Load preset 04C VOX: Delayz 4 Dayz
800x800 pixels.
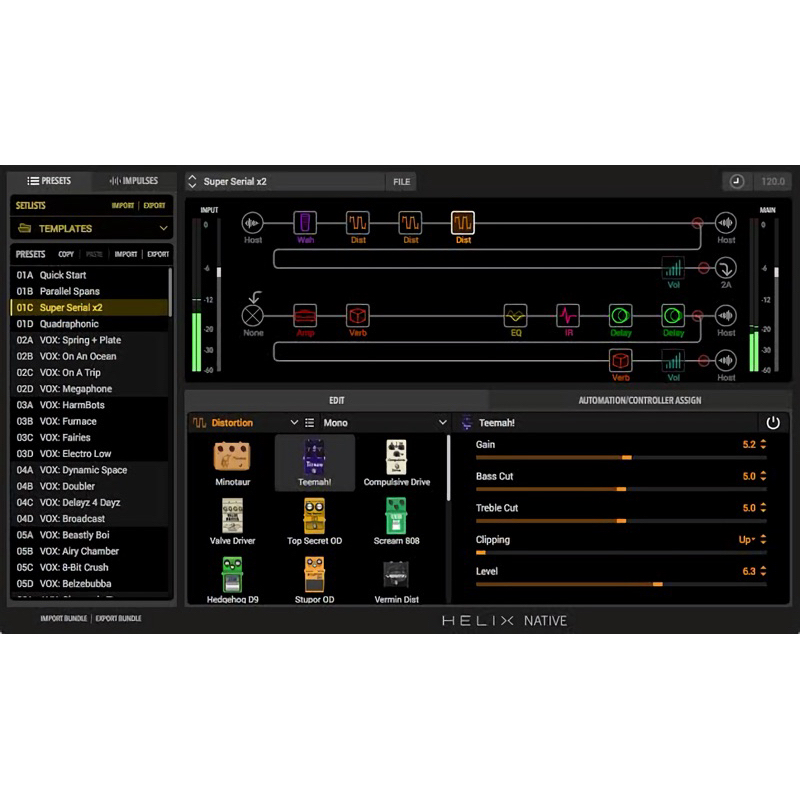[89, 503]
